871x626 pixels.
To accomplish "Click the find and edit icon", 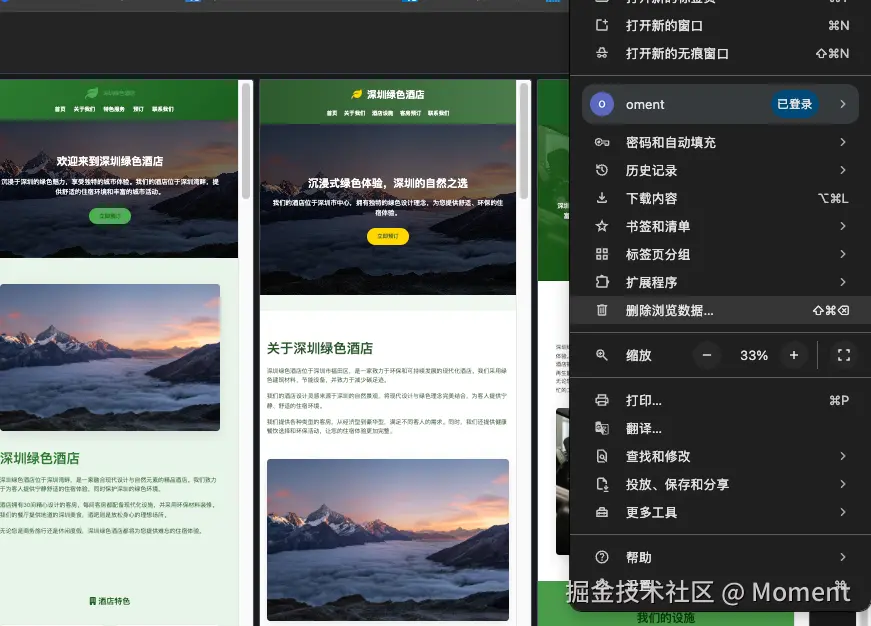I will point(602,456).
